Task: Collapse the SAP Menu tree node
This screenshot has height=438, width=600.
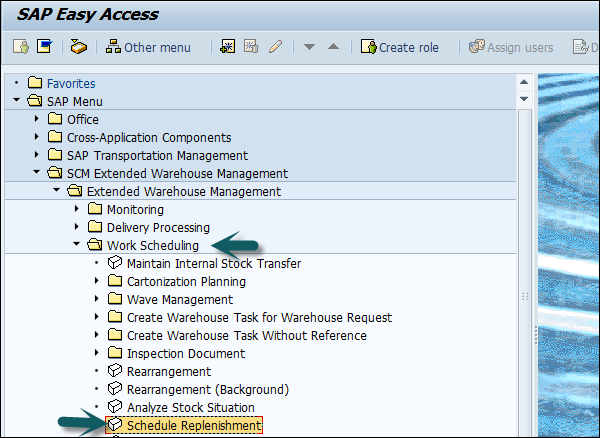Action: click(17, 101)
